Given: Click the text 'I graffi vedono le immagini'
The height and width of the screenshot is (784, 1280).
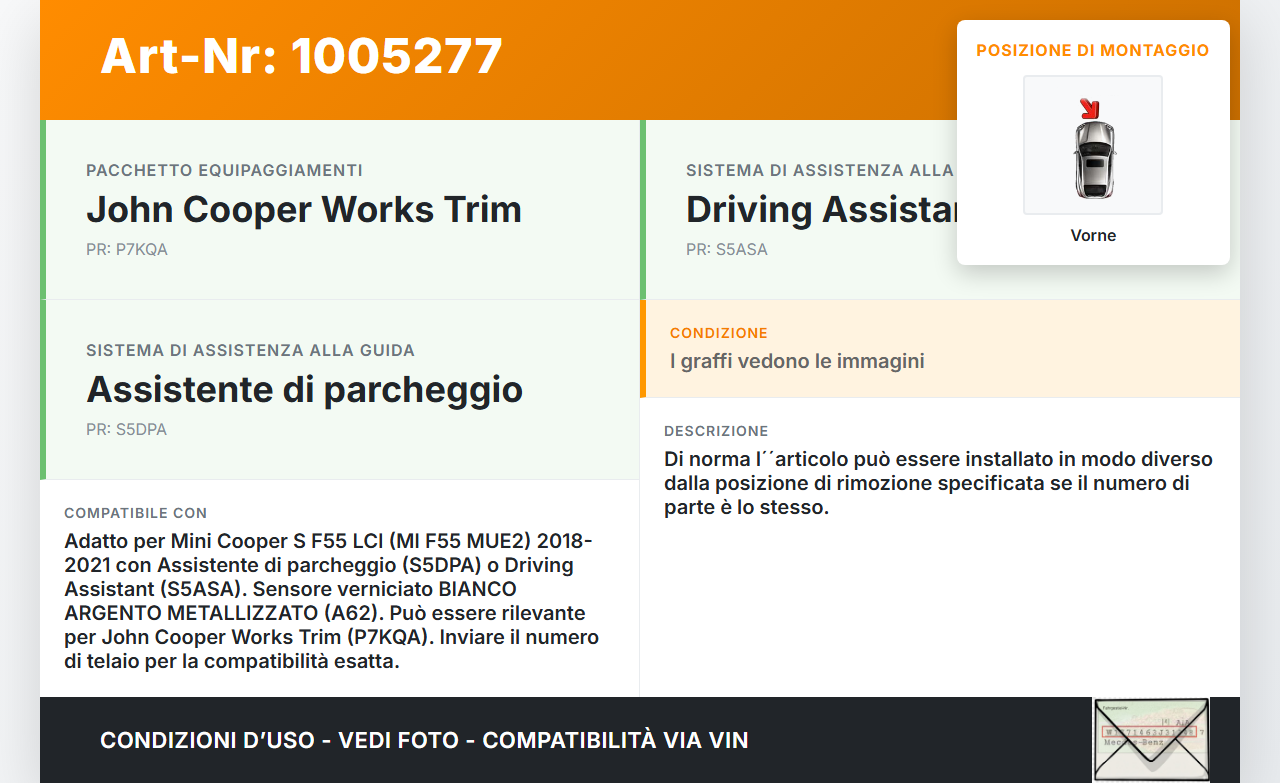Looking at the screenshot, I should point(797,361).
